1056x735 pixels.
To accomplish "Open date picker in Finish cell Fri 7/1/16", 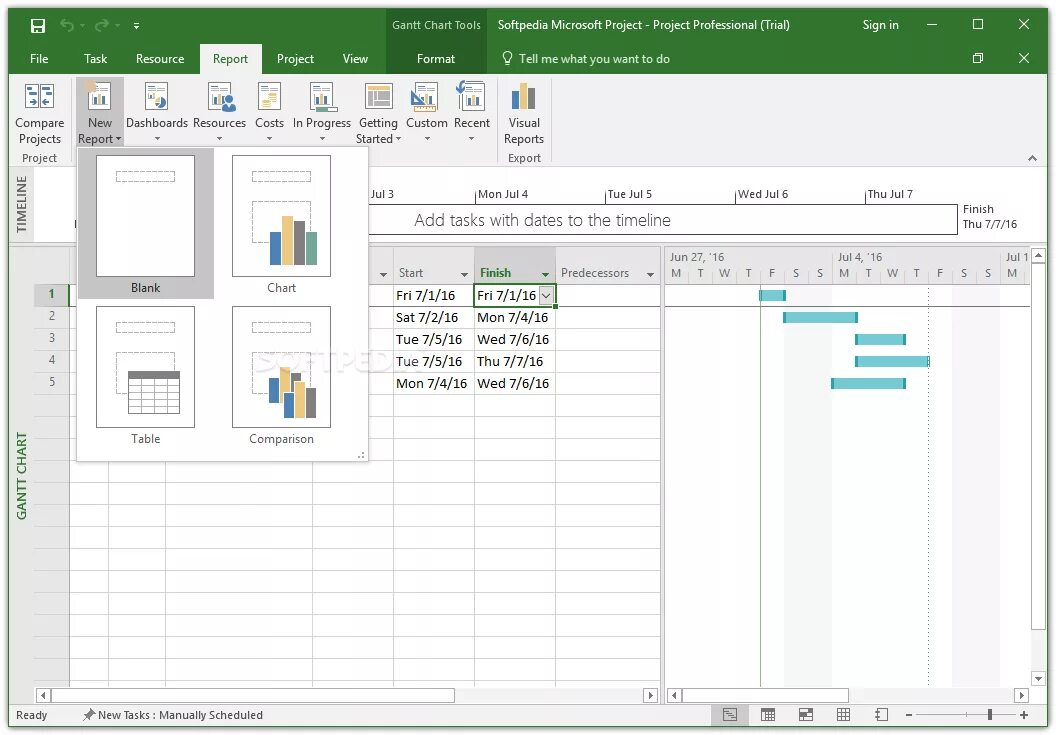I will [546, 295].
